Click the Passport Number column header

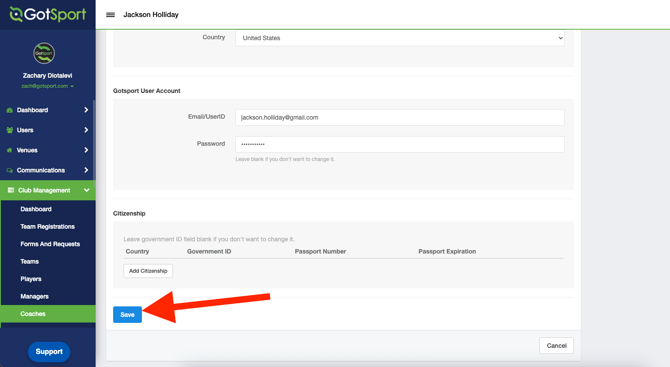320,252
